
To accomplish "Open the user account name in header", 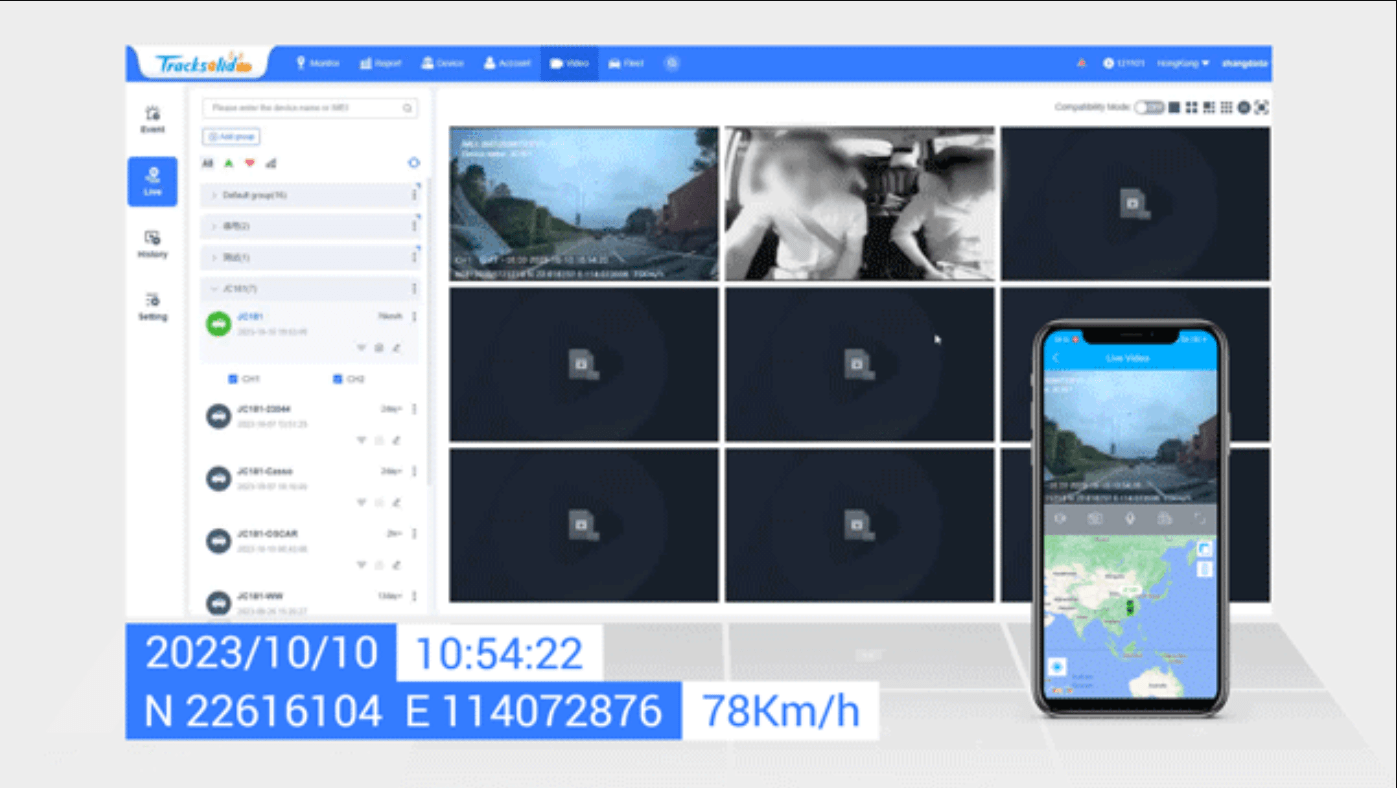I will tap(1245, 63).
